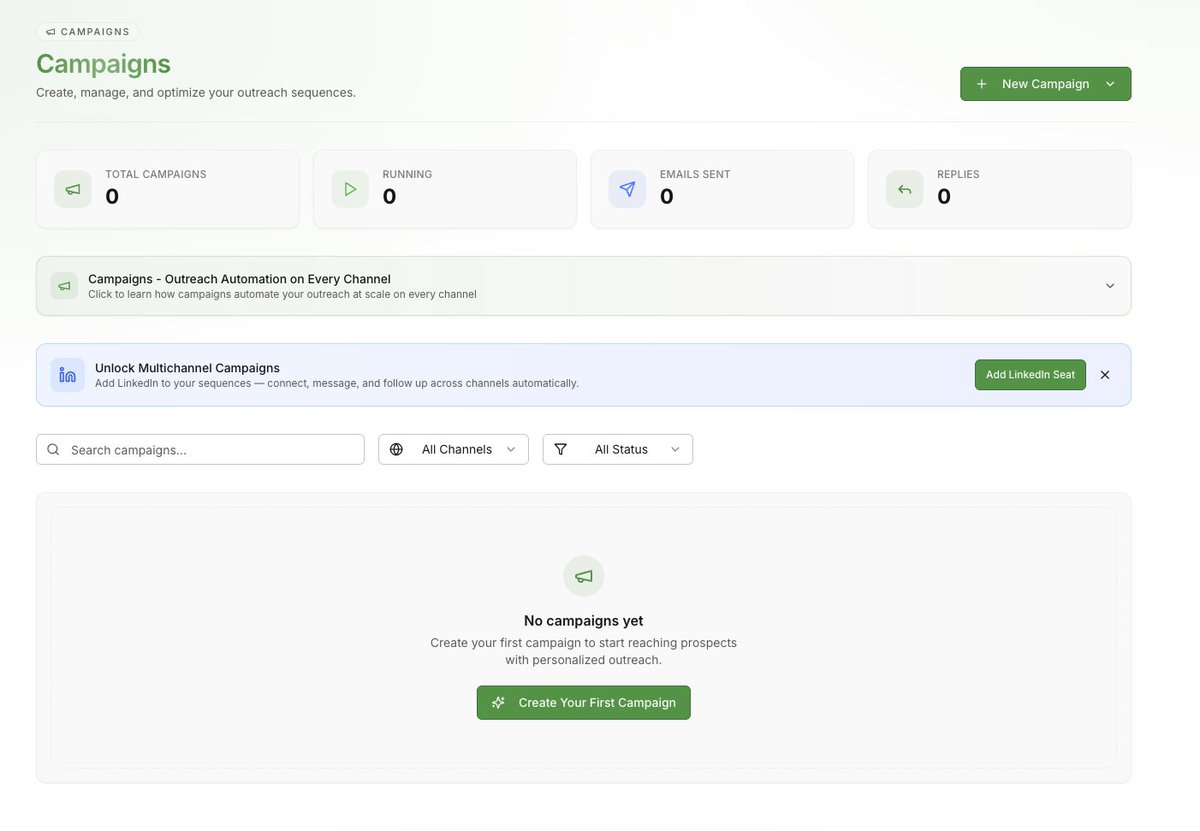The image size is (1200, 831).
Task: Click the magnifier icon in search box
Action: pos(53,449)
